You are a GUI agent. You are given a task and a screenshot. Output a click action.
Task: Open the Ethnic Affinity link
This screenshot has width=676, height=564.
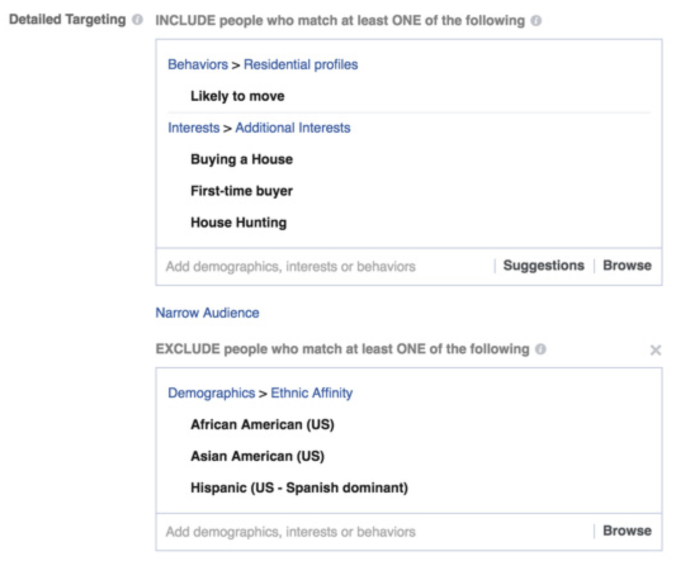pyautogui.click(x=311, y=393)
